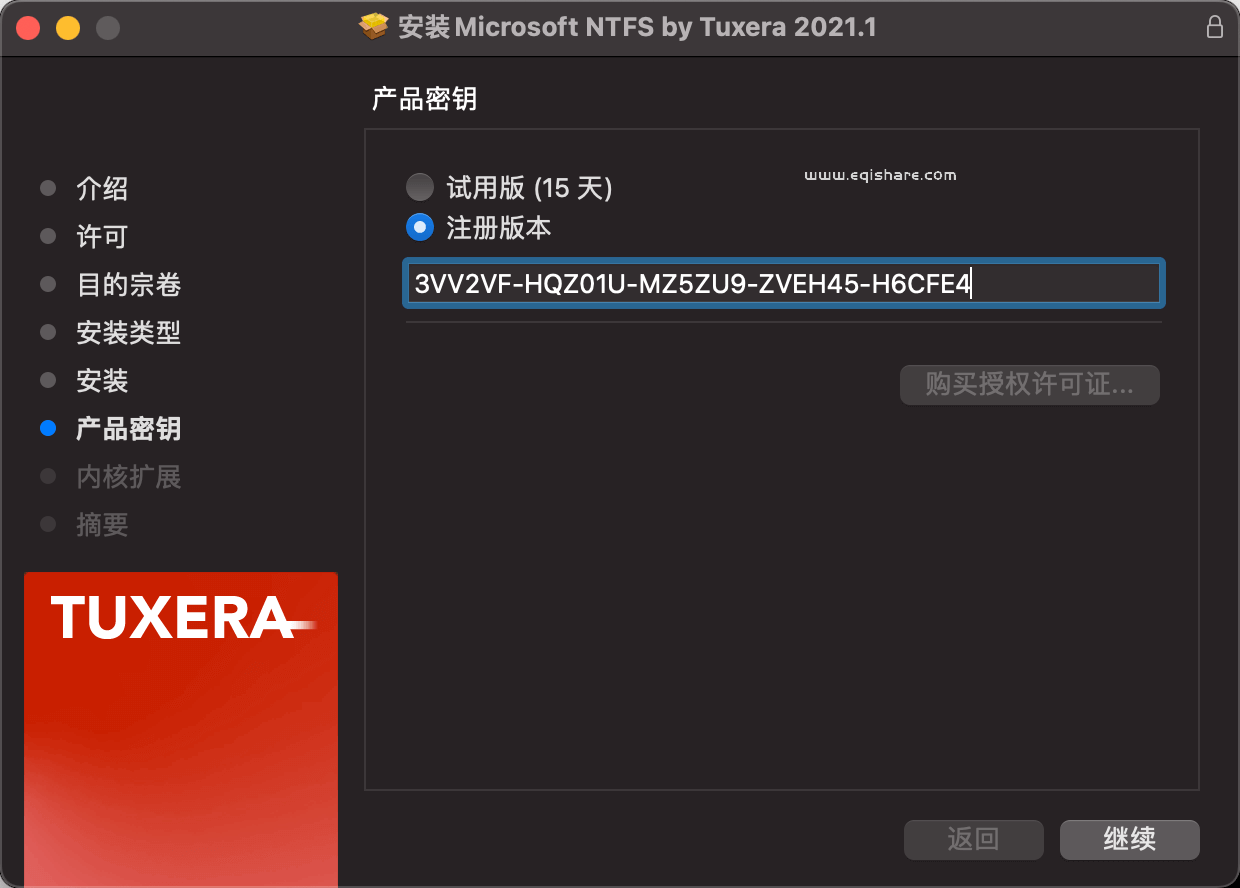Proceed with the 继续 button
The width and height of the screenshot is (1240, 888).
pyautogui.click(x=1129, y=839)
